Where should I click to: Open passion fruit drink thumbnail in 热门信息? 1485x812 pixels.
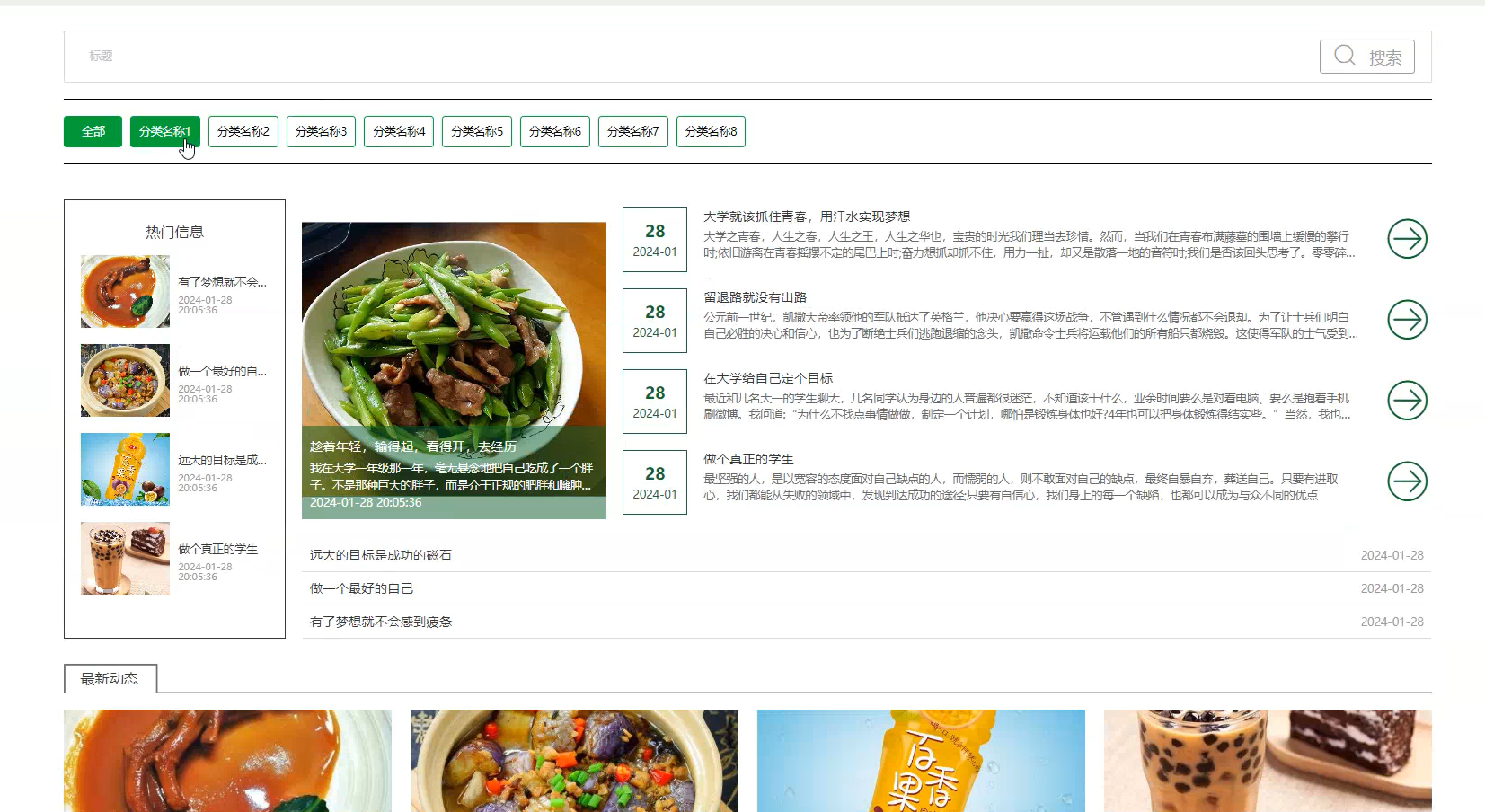pyautogui.click(x=125, y=469)
